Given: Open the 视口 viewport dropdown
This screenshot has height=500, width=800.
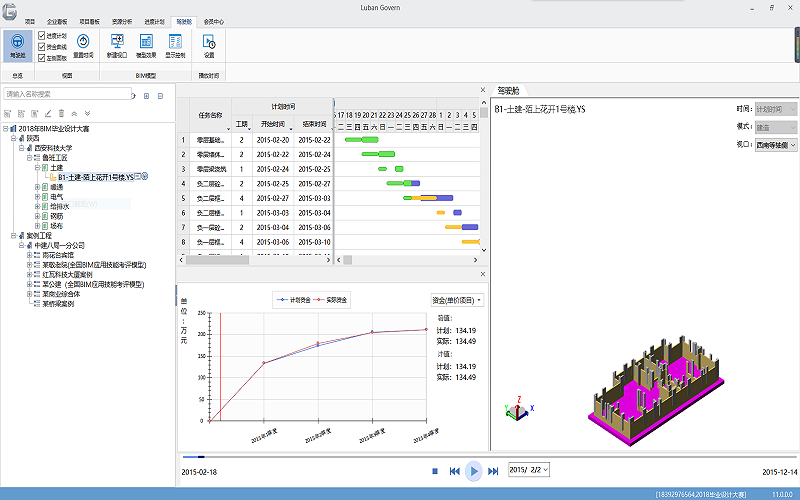Looking at the screenshot, I should click(776, 145).
